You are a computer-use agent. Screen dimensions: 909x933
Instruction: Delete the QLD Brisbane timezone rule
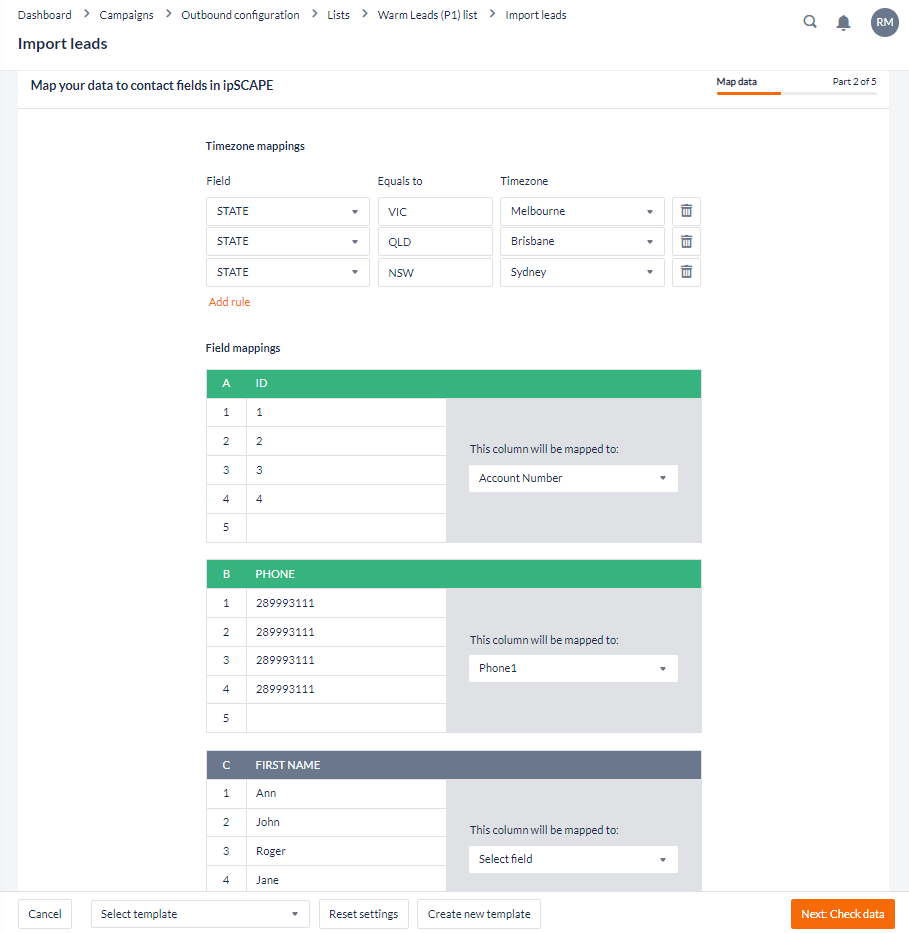coord(686,241)
